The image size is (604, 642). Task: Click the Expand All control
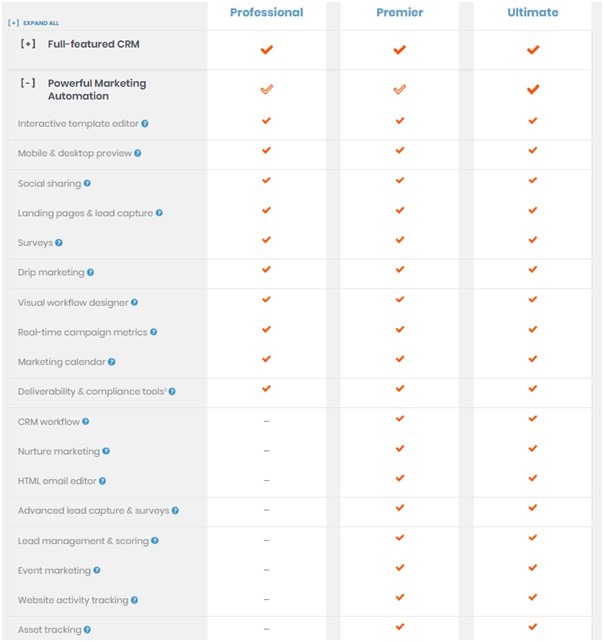click(x=33, y=23)
